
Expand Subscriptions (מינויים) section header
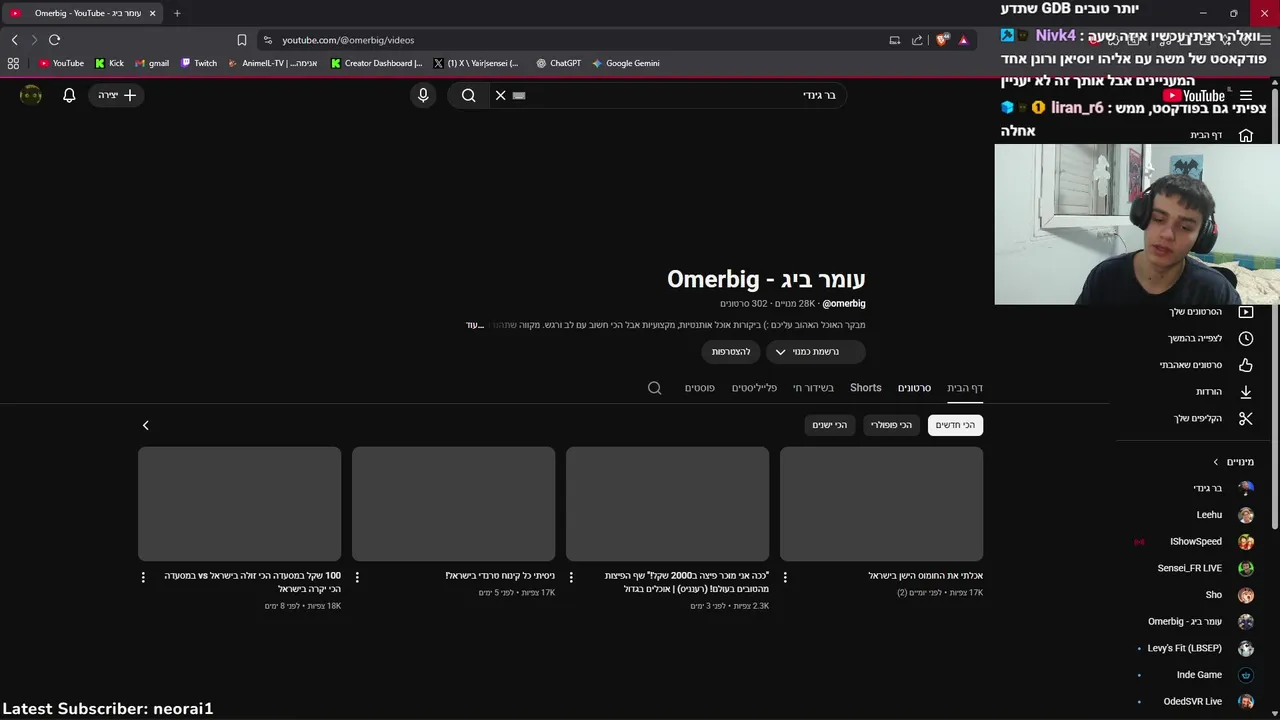click(x=1233, y=462)
